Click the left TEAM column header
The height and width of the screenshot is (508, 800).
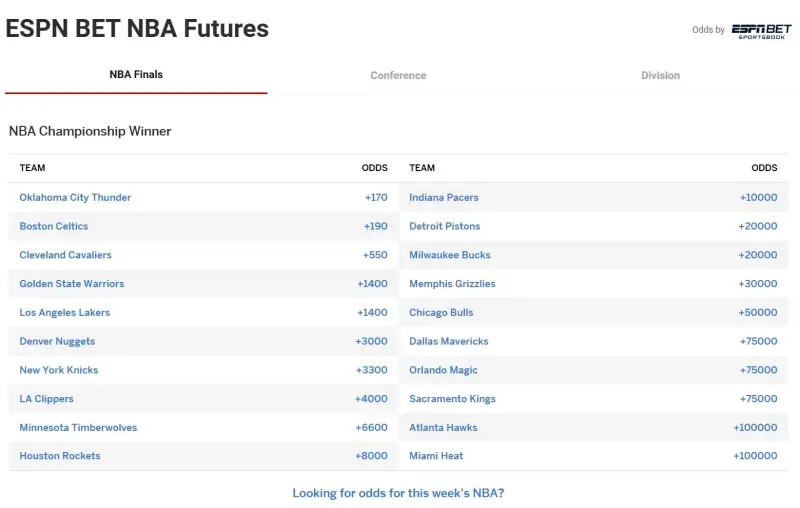32,168
